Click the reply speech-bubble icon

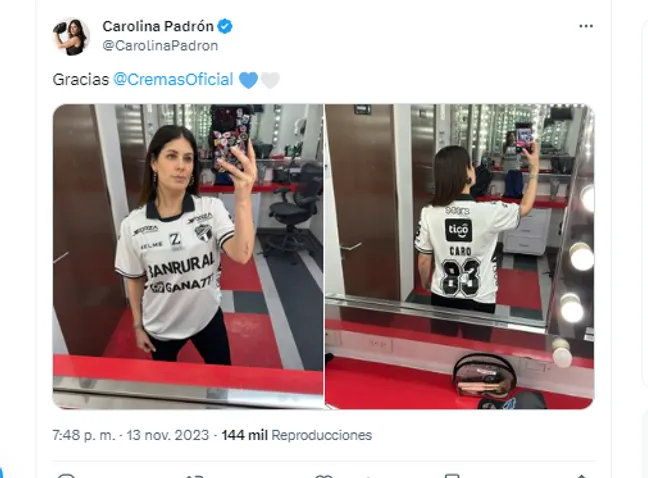tap(66, 476)
